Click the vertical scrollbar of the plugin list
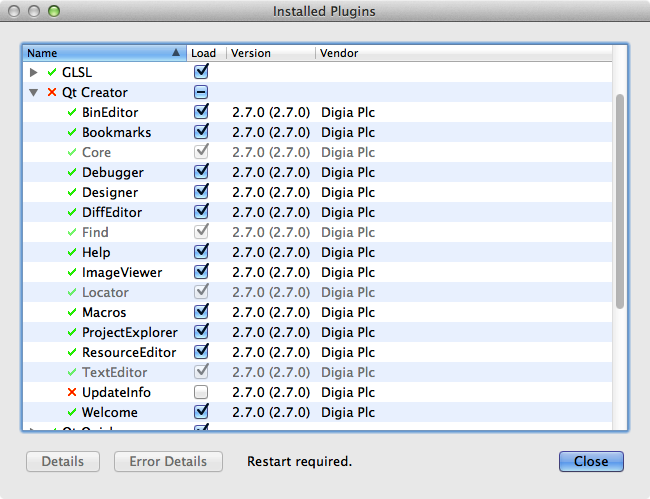Image resolution: width=650 pixels, height=499 pixels. [x=620, y=200]
